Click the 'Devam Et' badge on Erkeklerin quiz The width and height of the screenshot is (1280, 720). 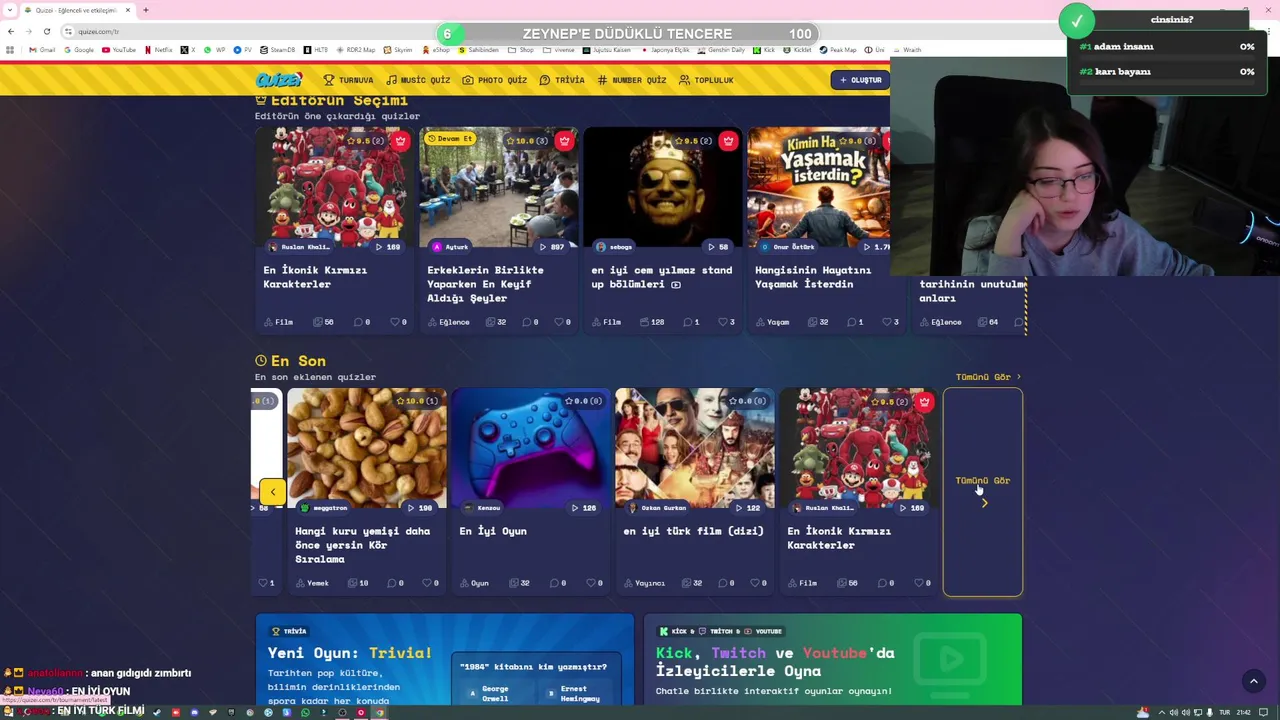(x=448, y=138)
